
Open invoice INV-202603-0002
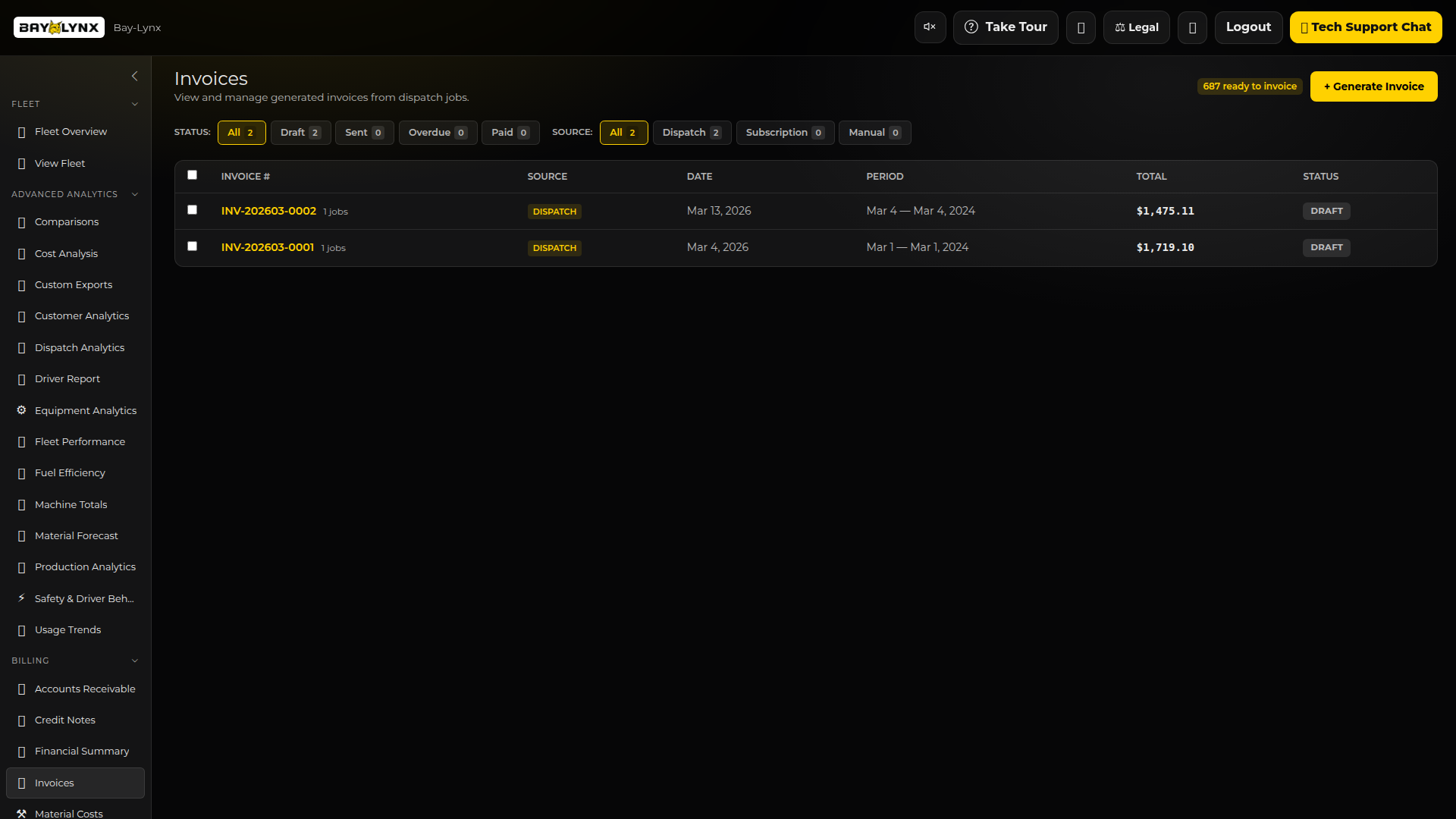point(268,211)
